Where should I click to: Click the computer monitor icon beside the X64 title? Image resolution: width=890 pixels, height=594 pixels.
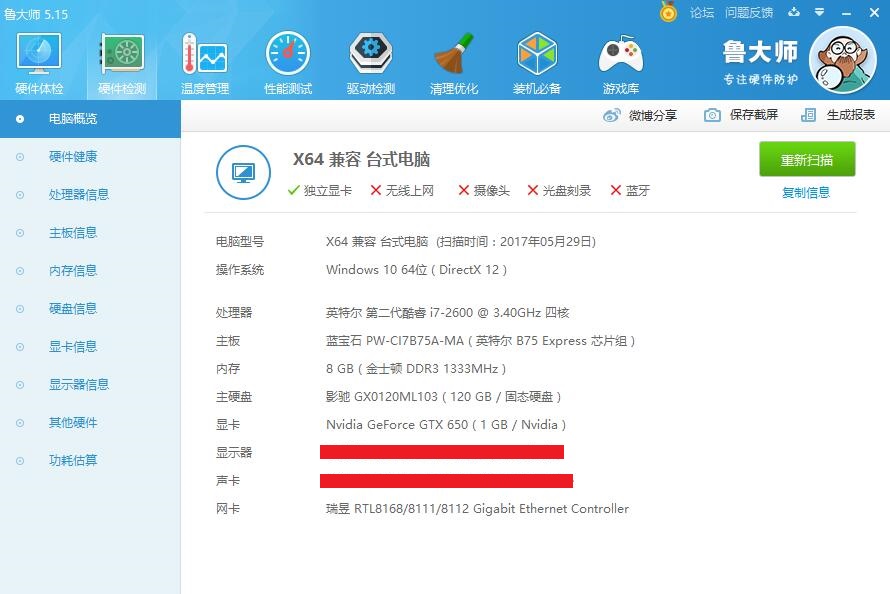click(x=243, y=172)
